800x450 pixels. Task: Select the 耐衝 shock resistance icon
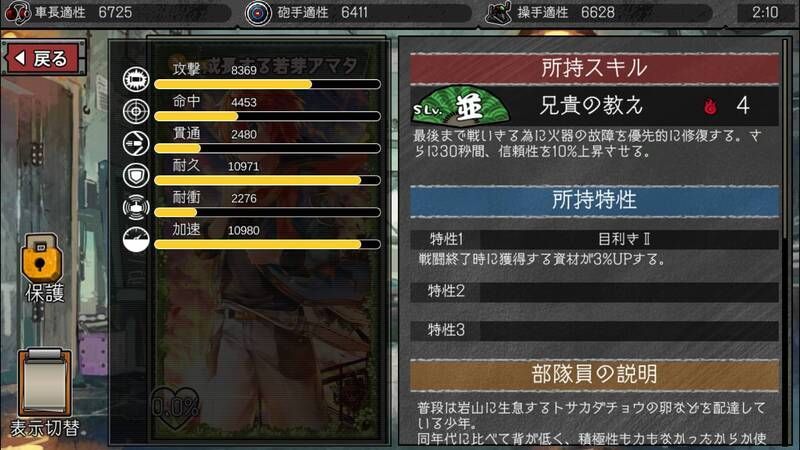(x=136, y=207)
